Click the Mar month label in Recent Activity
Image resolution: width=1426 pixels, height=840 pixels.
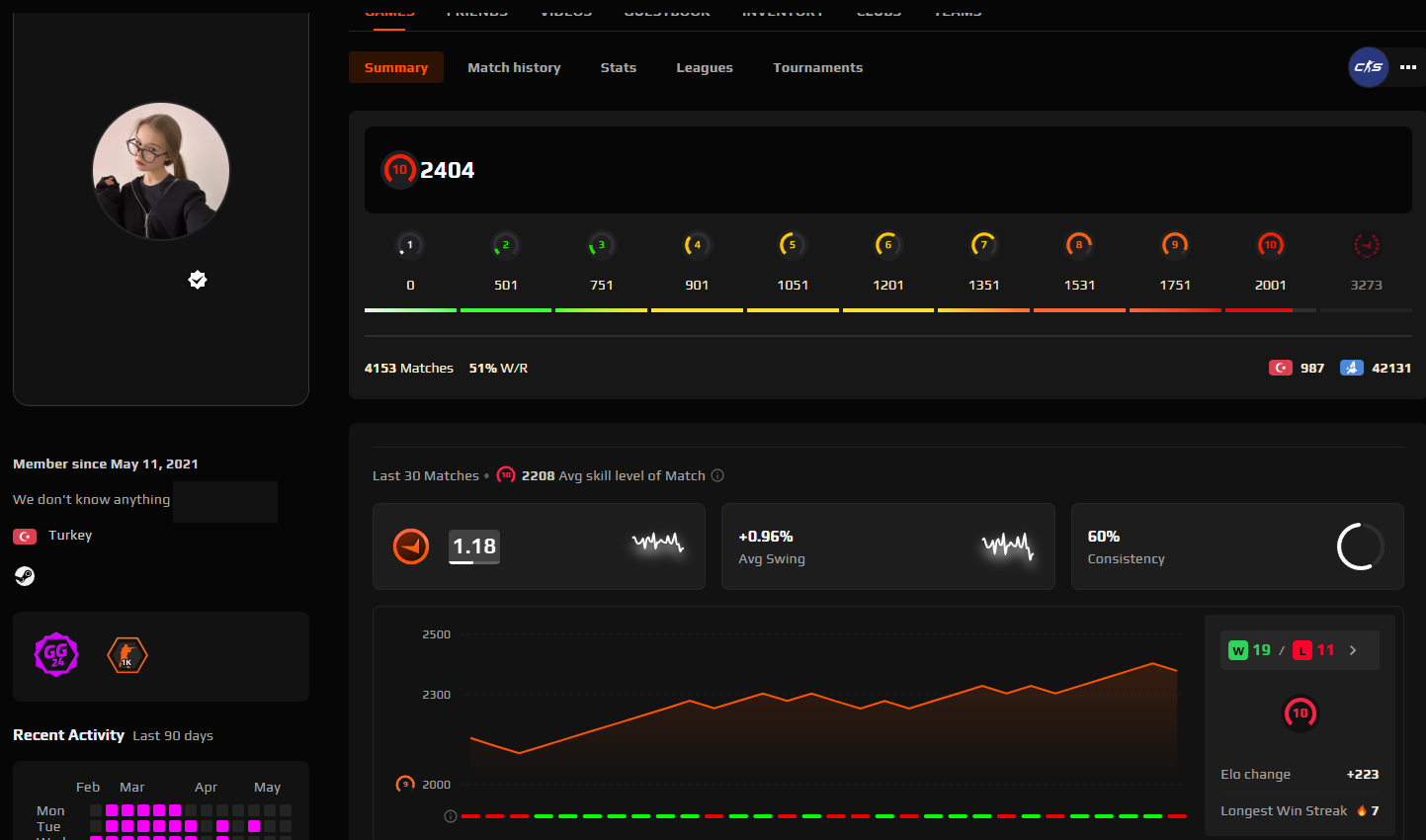click(131, 788)
